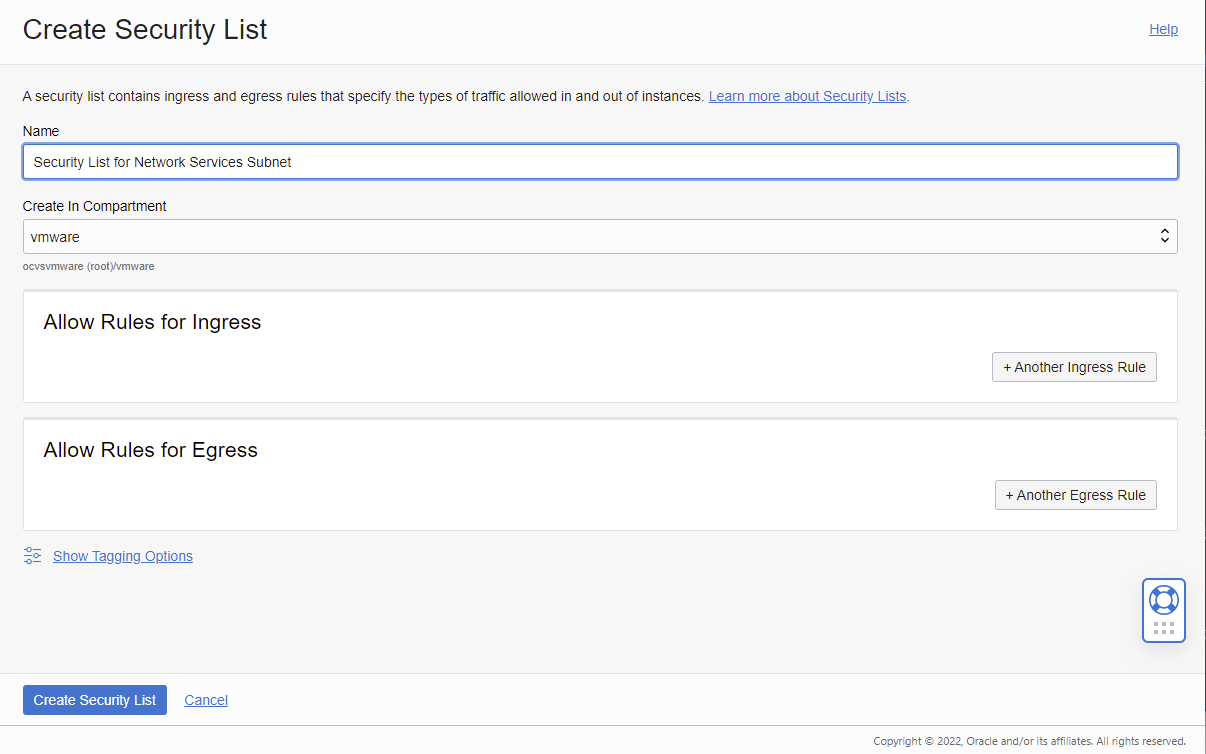The height and width of the screenshot is (754, 1206).
Task: Click the Name field label
Action: [x=41, y=131]
